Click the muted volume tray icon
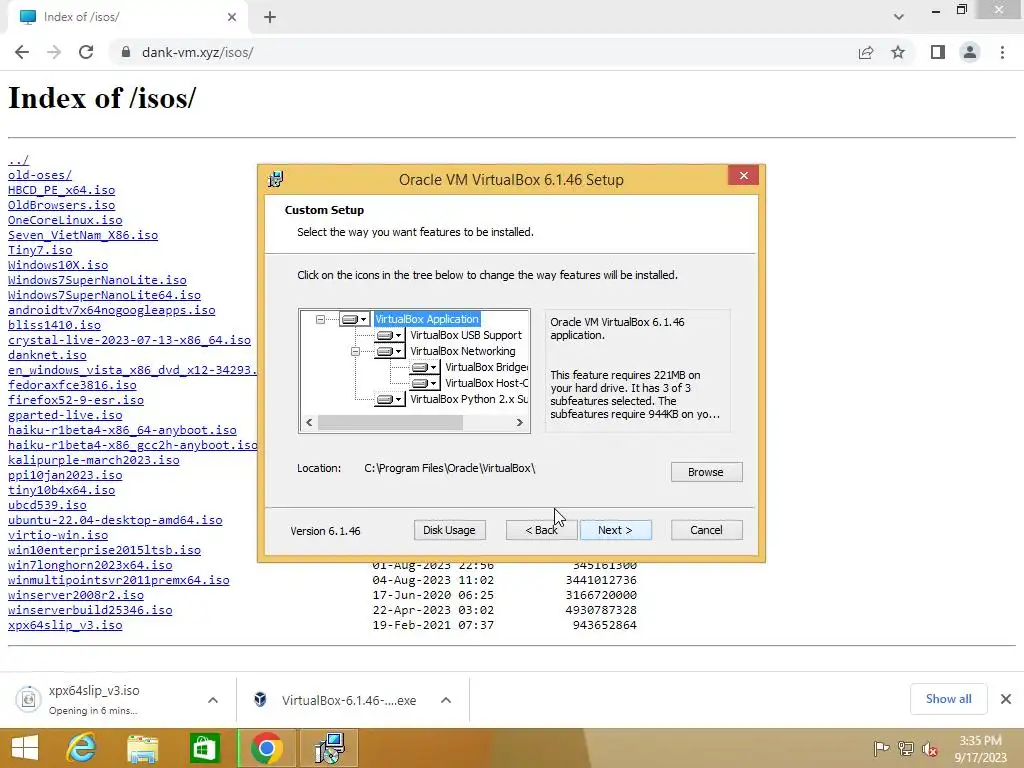Image resolution: width=1024 pixels, height=768 pixels. pyautogui.click(x=930, y=748)
